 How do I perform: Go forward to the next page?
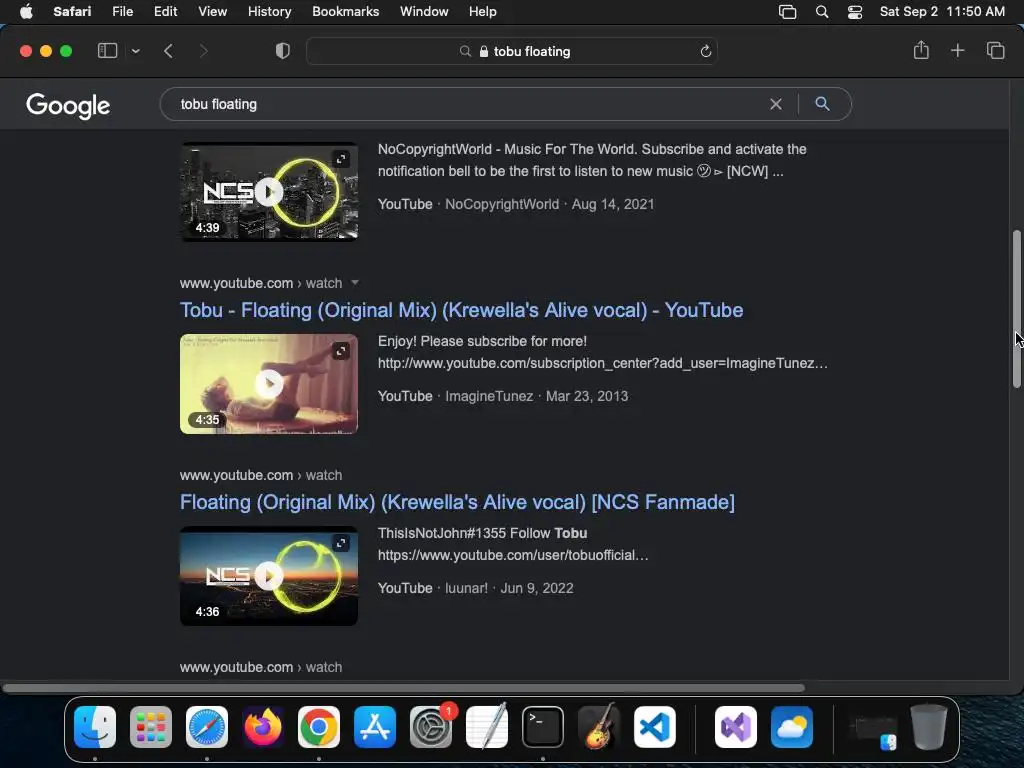point(204,51)
